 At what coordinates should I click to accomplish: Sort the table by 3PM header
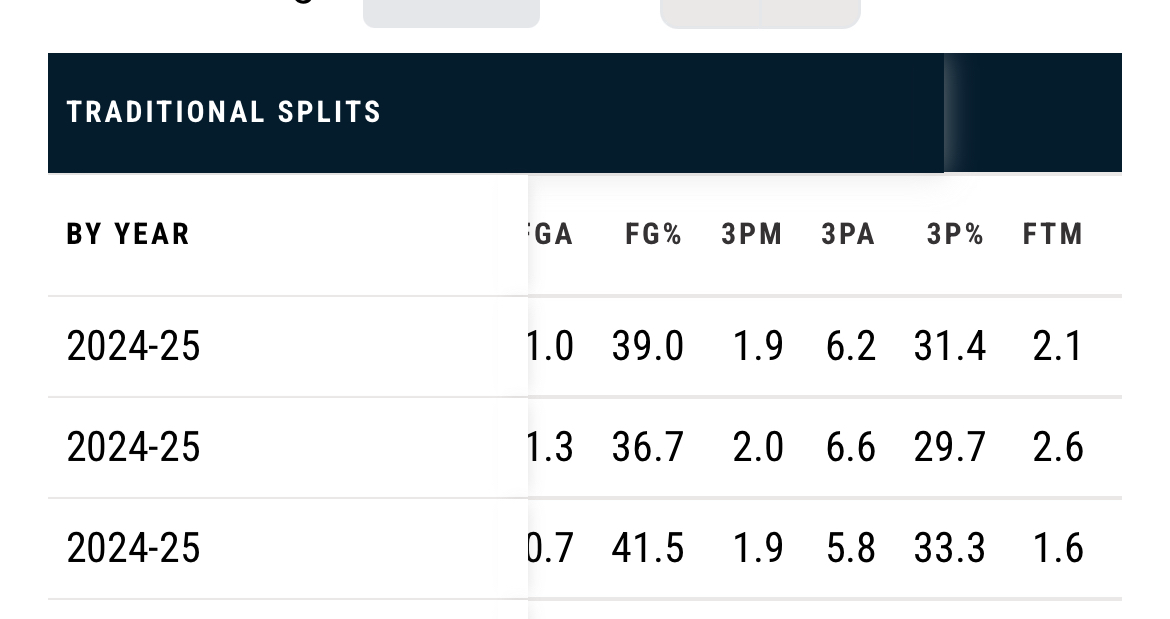pyautogui.click(x=752, y=234)
